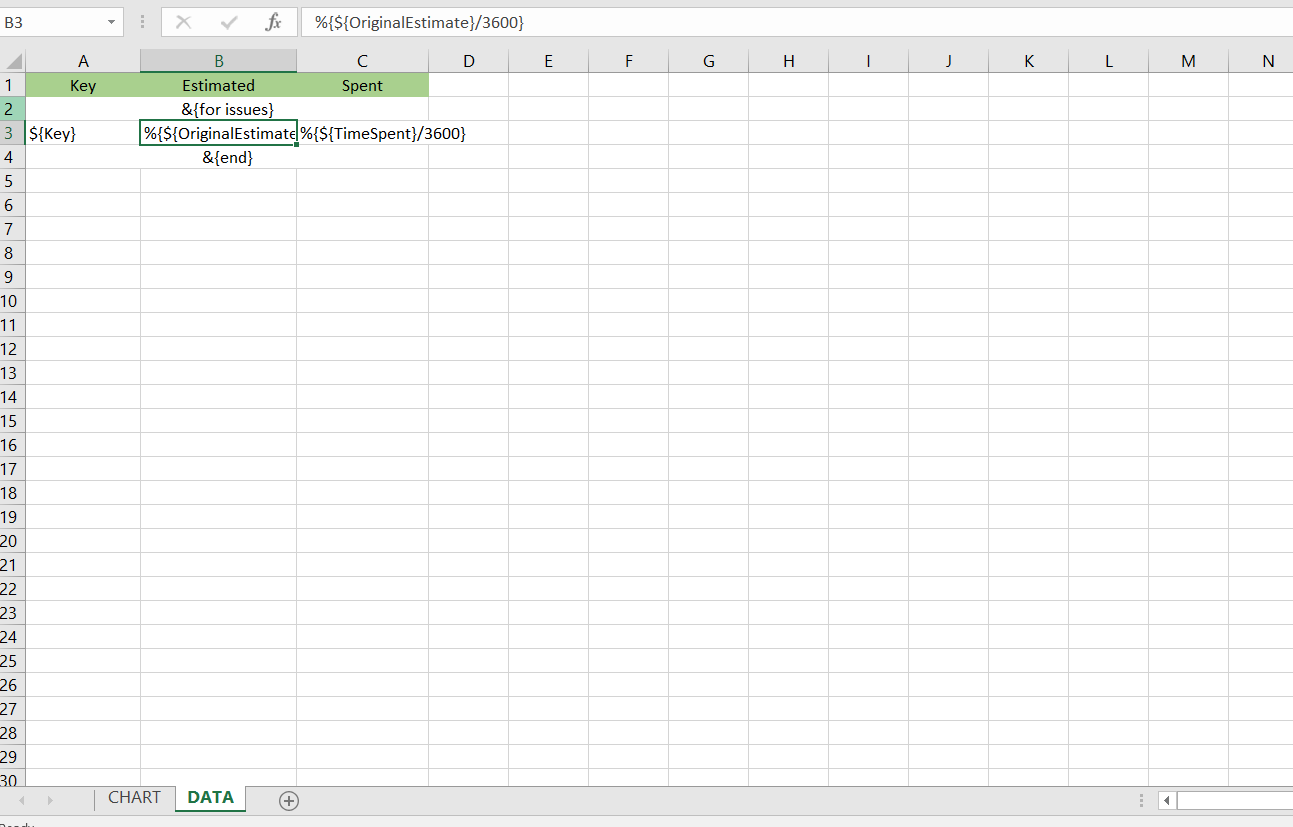Viewport: 1293px width, 827px height.
Task: Select row 1 header
Action: tap(12, 85)
